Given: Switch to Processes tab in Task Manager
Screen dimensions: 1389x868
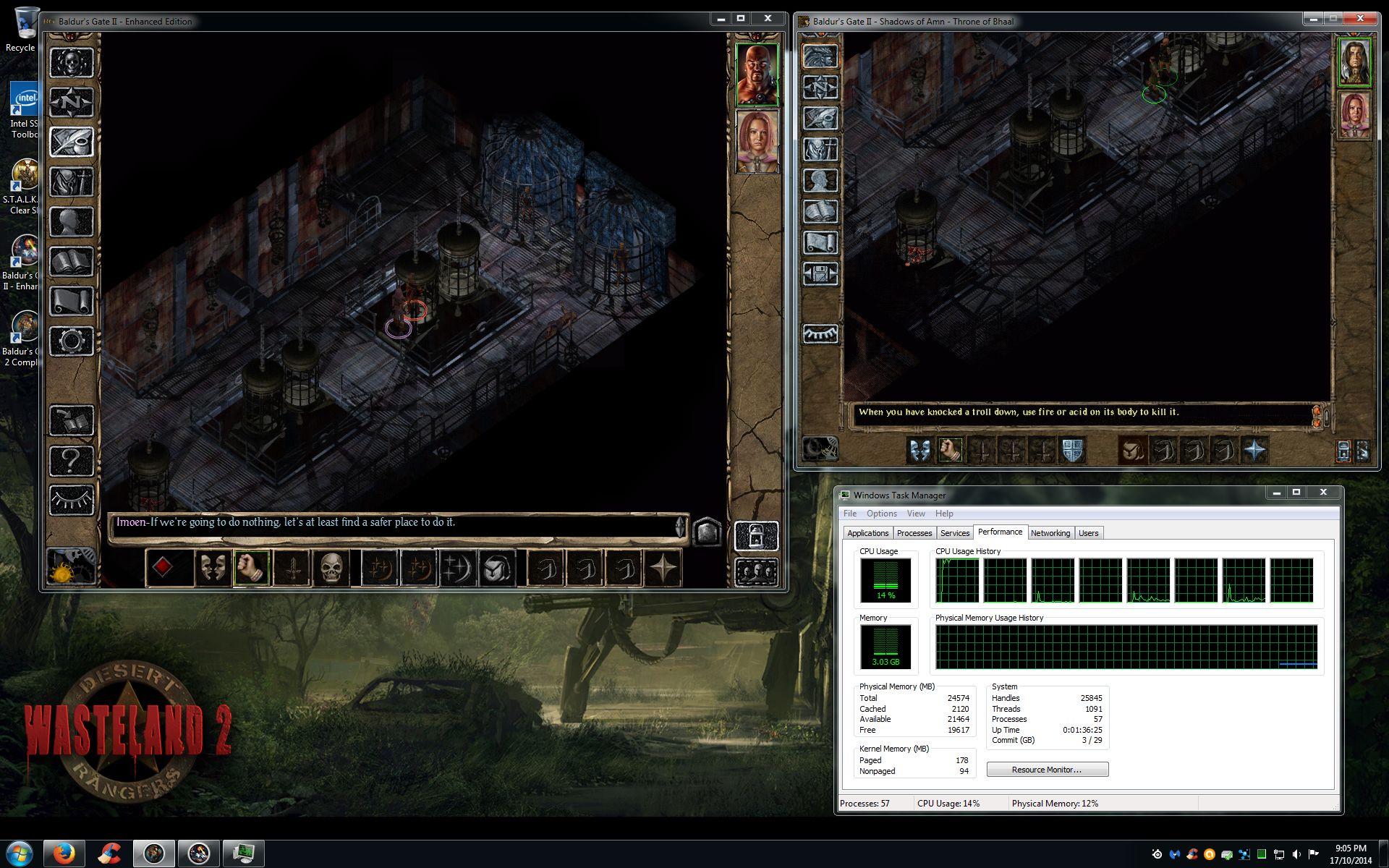Looking at the screenshot, I should pyautogui.click(x=914, y=533).
